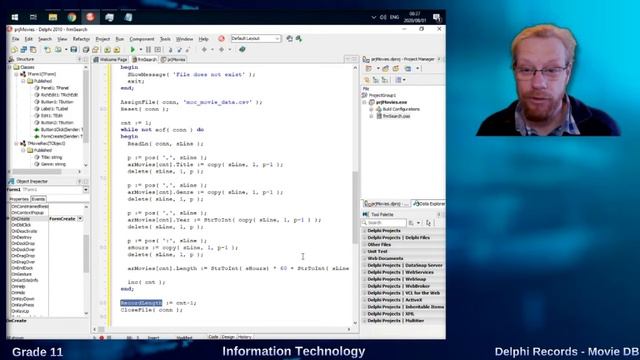Open Chrome from the Windows taskbar
640x360 pixels.
72,17
